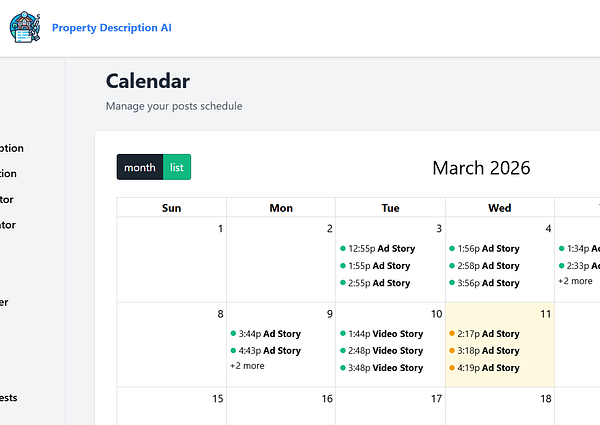Click the Property Description AI logo icon
The image size is (600, 425).
[x=25, y=27]
